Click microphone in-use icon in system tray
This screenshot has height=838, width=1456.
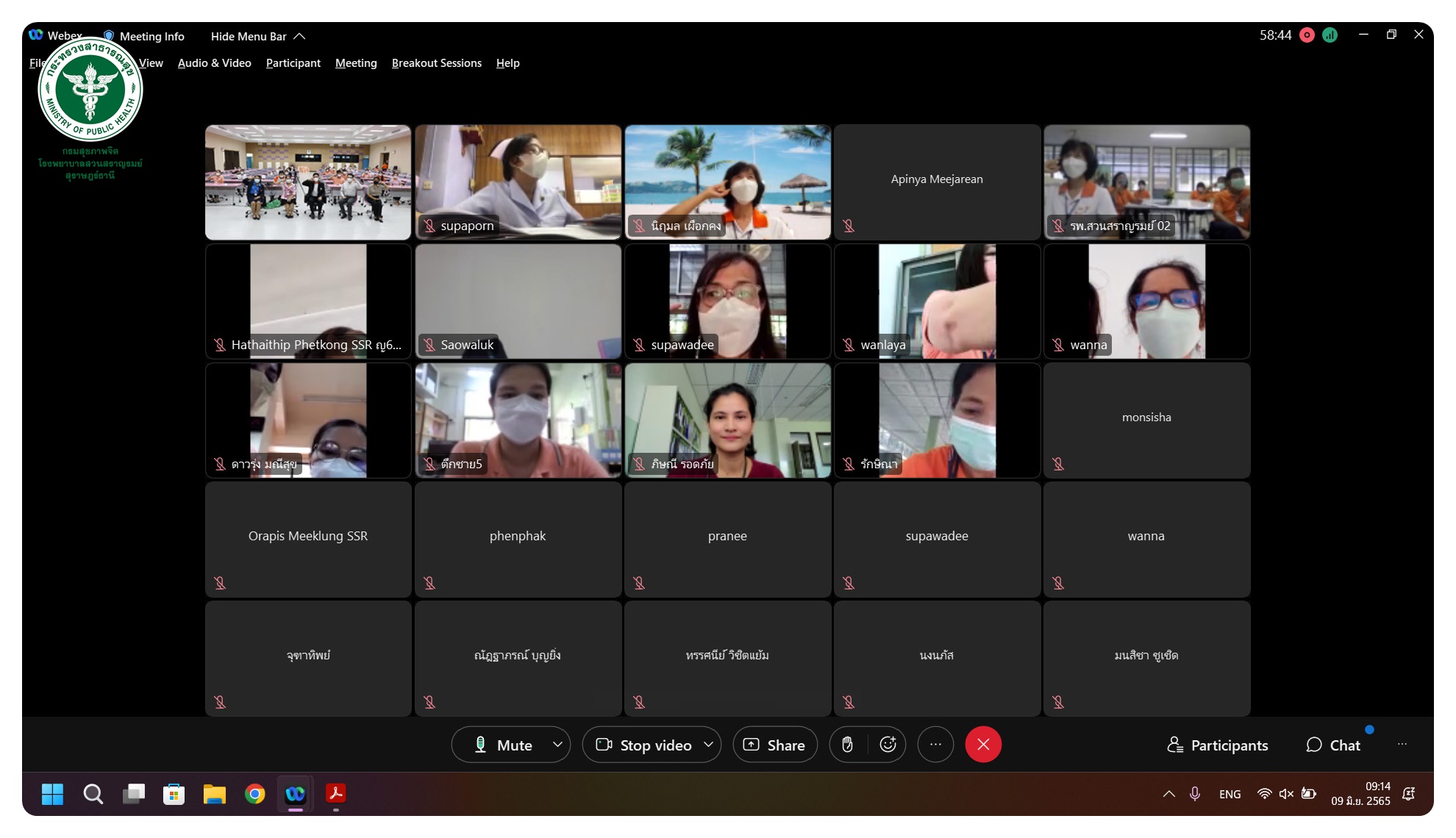1195,794
